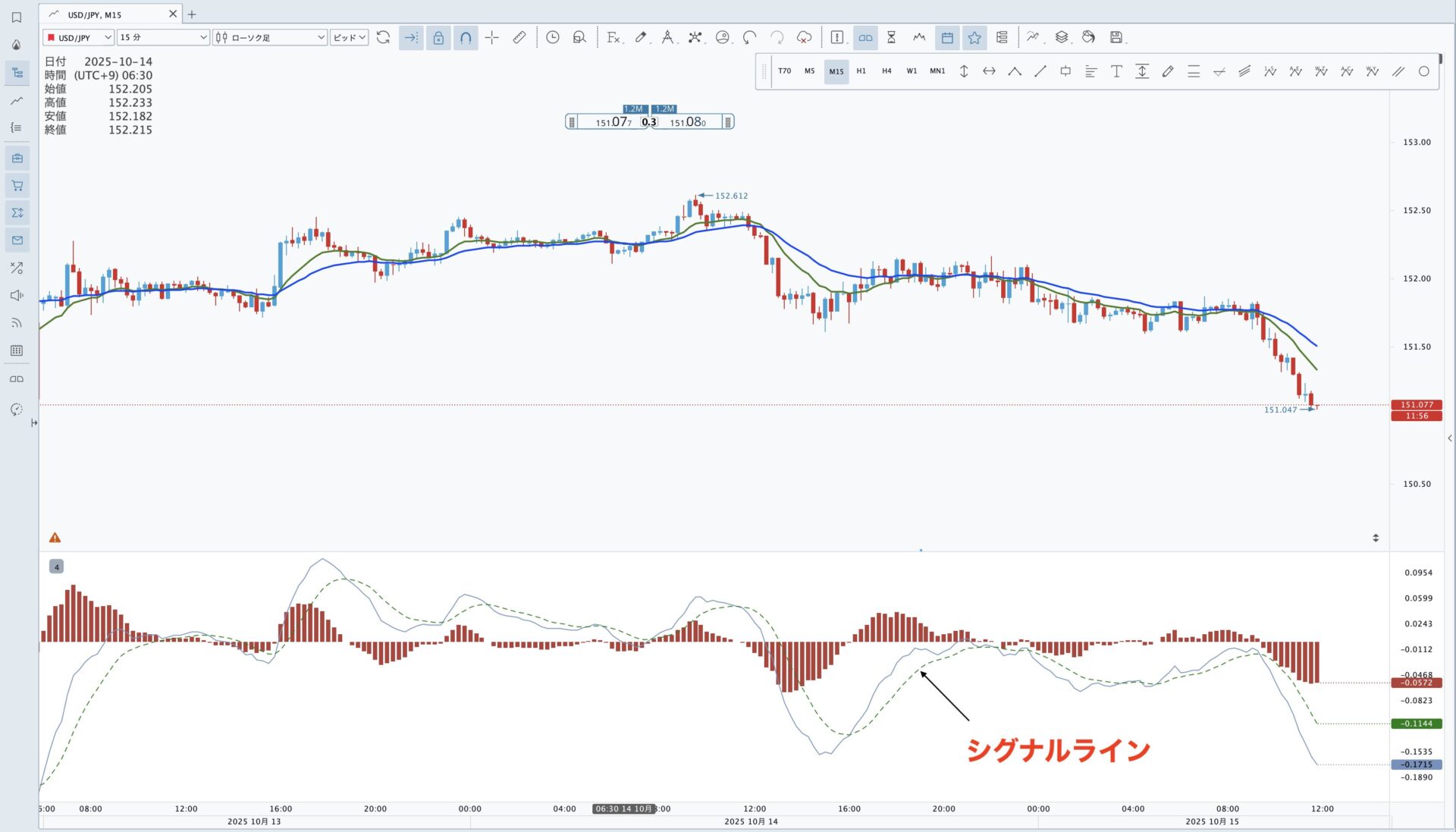Toggle auto-scroll chart shift arrow
Screen dimensions: 1456x832
(410, 37)
